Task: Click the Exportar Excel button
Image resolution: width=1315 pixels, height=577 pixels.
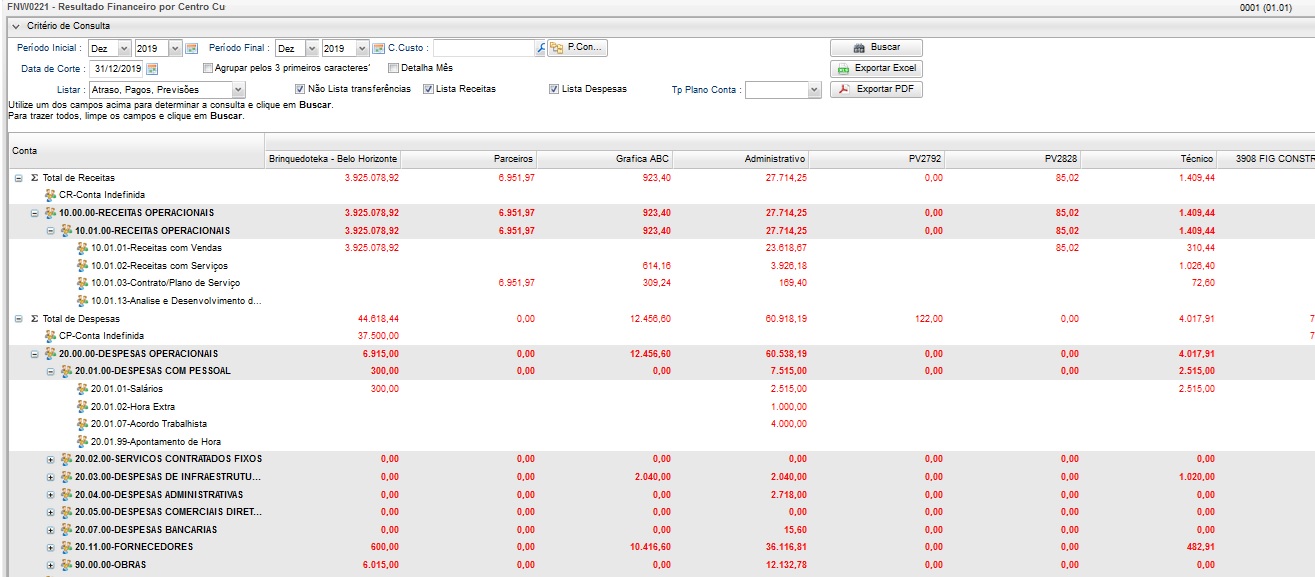Action: (876, 69)
